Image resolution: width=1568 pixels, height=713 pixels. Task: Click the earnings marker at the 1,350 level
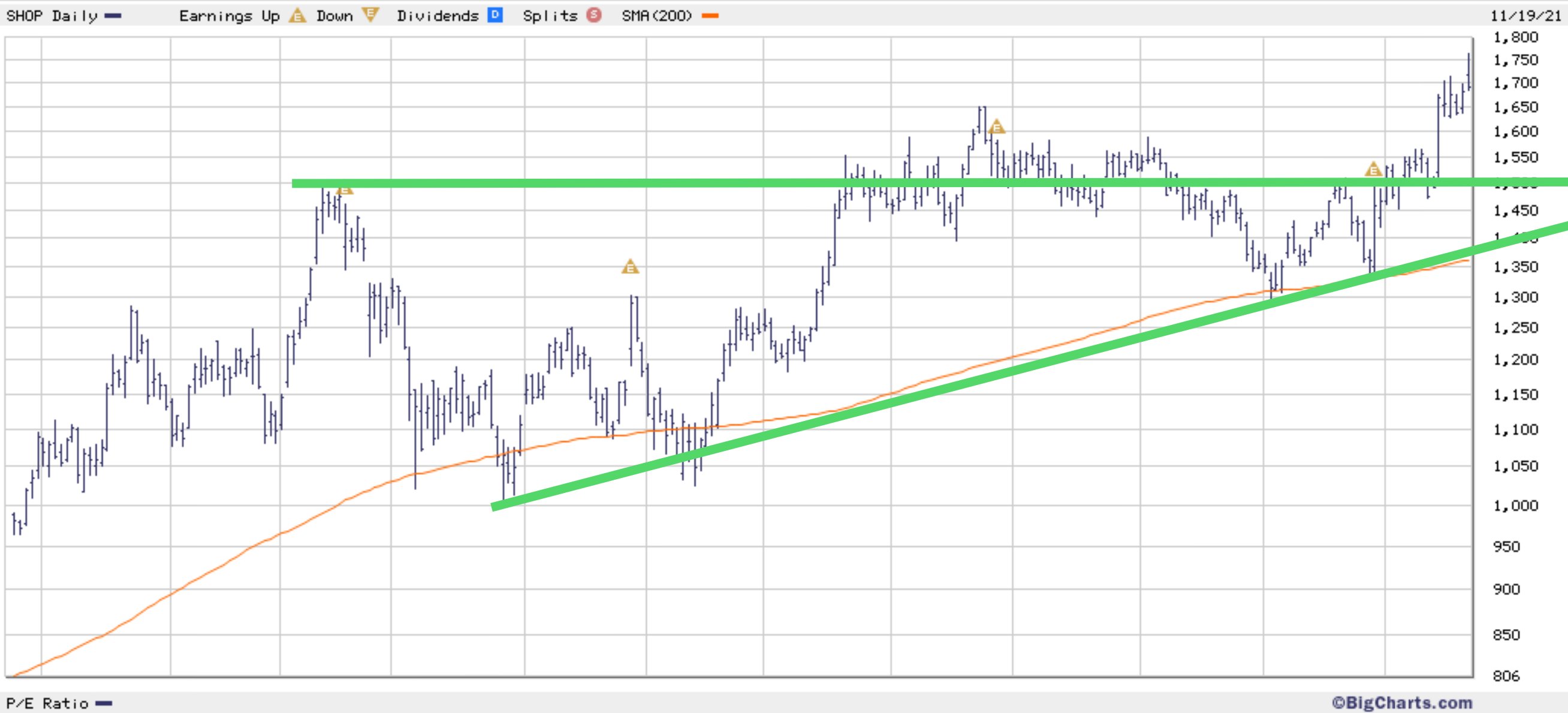coord(630,267)
